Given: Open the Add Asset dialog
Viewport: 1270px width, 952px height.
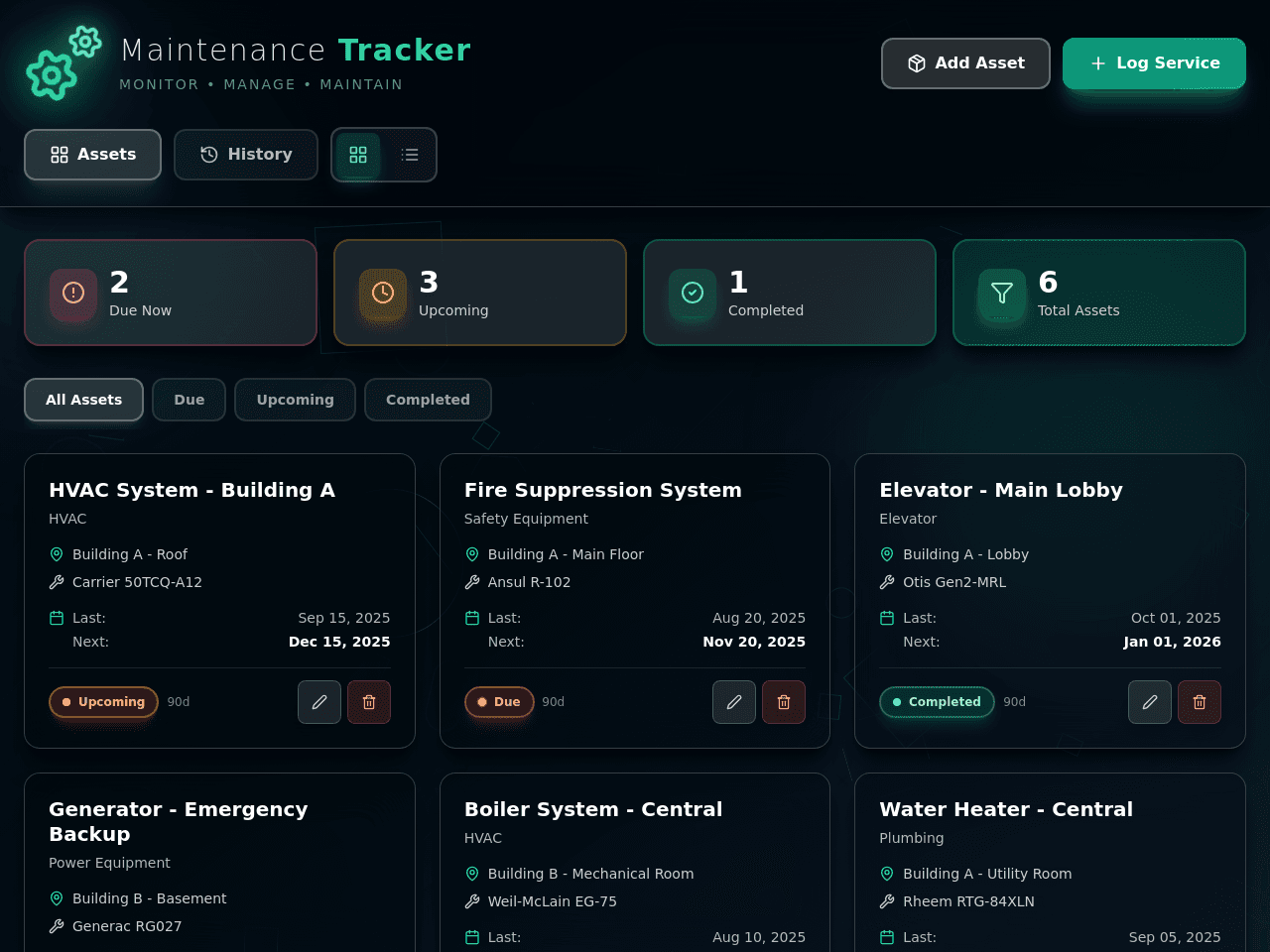Looking at the screenshot, I should 965,63.
